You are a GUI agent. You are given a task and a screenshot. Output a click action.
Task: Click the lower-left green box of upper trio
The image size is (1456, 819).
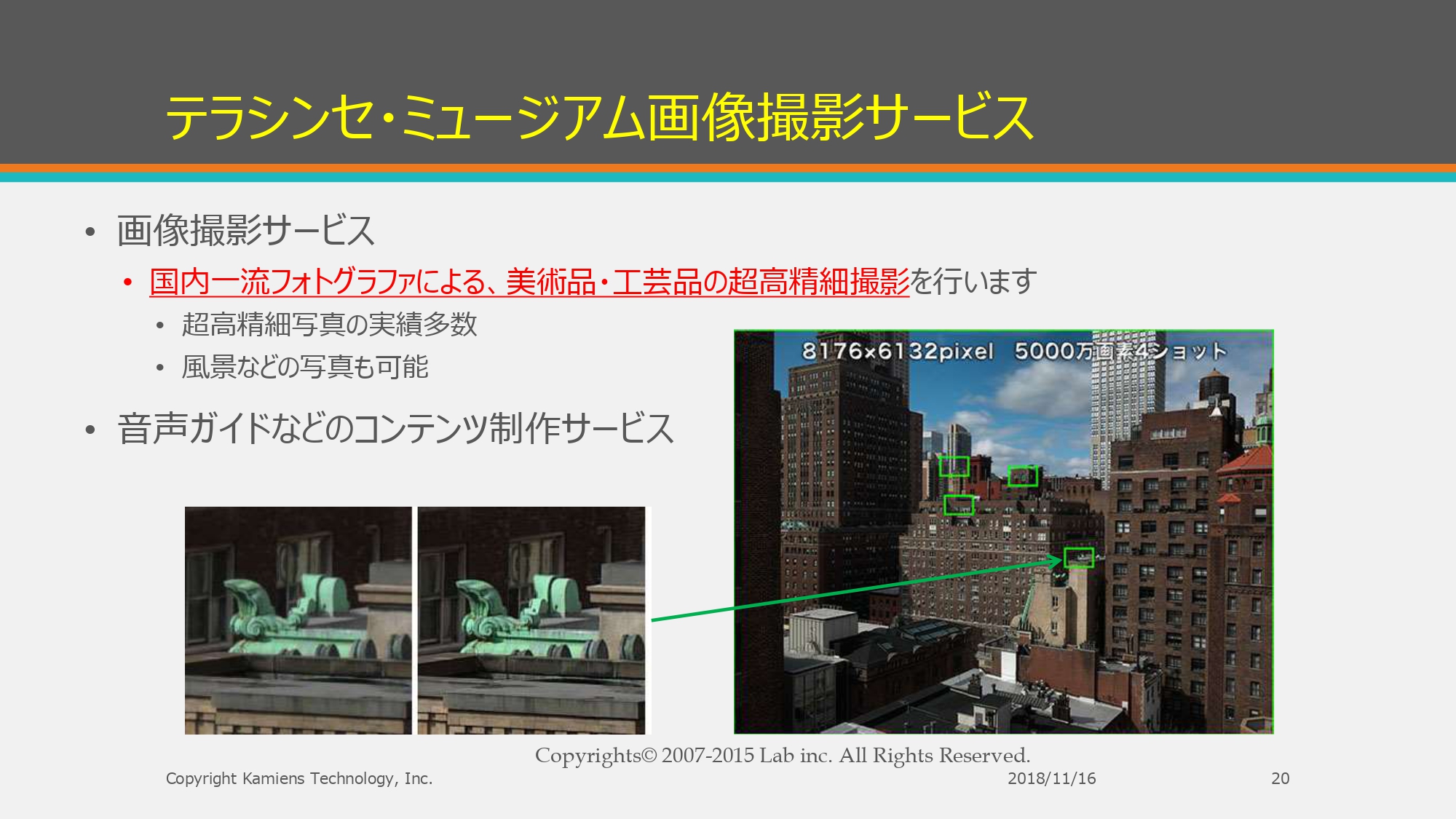(958, 505)
